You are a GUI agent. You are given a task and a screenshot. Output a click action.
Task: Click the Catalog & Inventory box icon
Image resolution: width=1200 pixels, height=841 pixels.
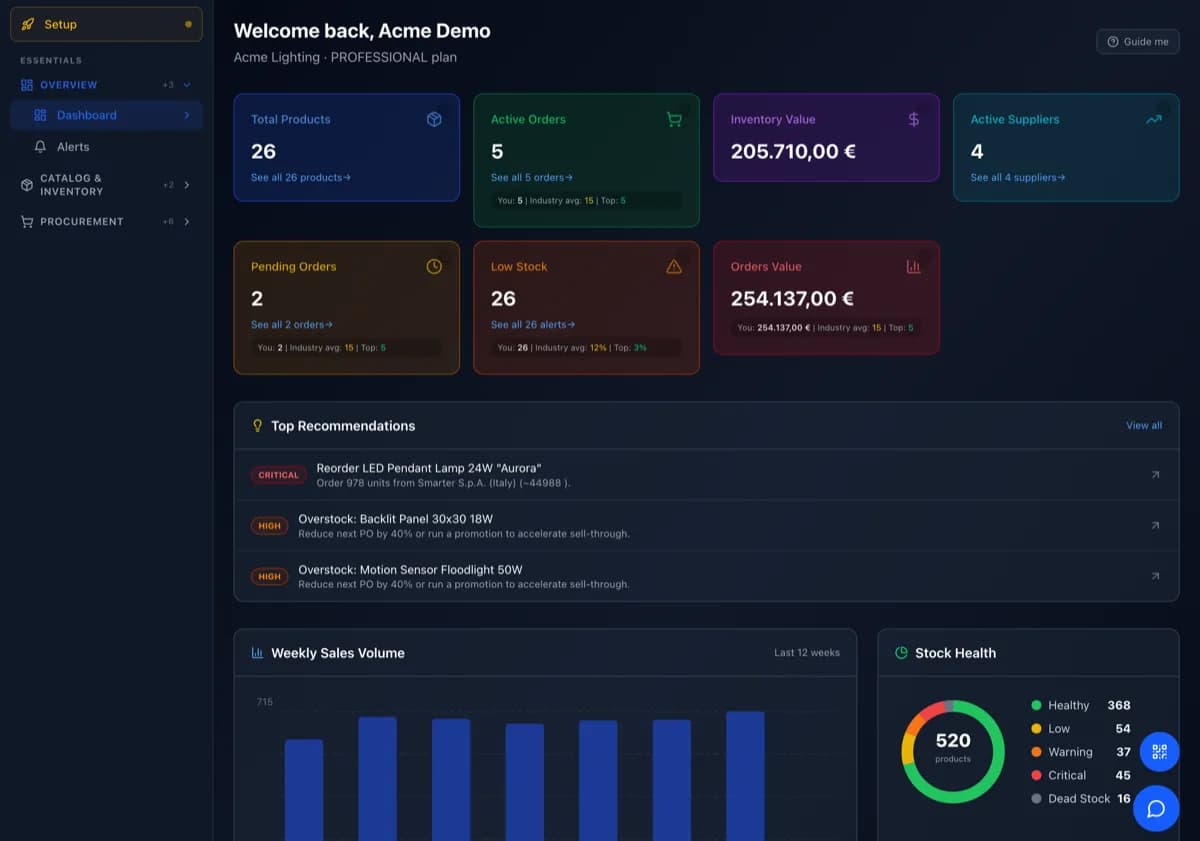point(27,185)
